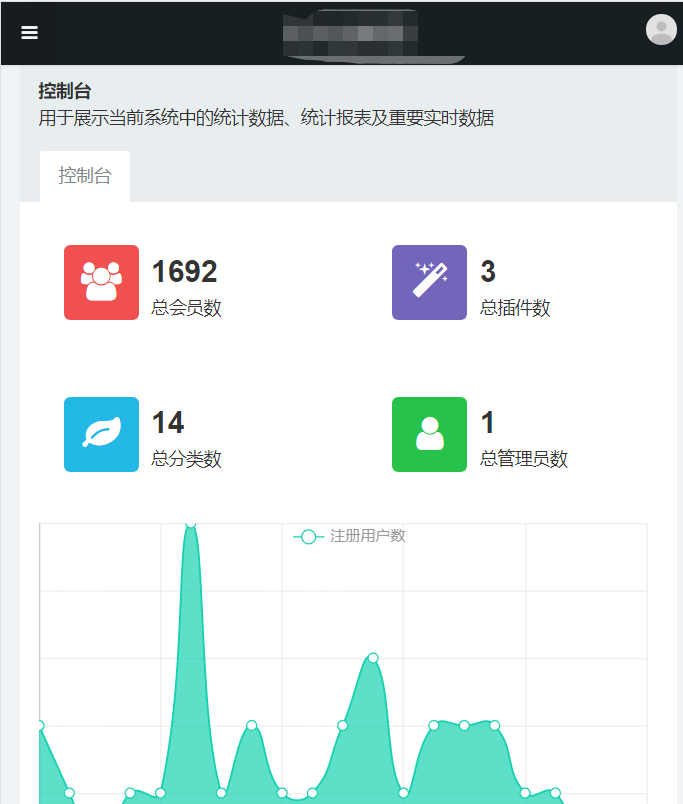
Task: Click the bold 控制台 page heading
Action: [x=65, y=91]
